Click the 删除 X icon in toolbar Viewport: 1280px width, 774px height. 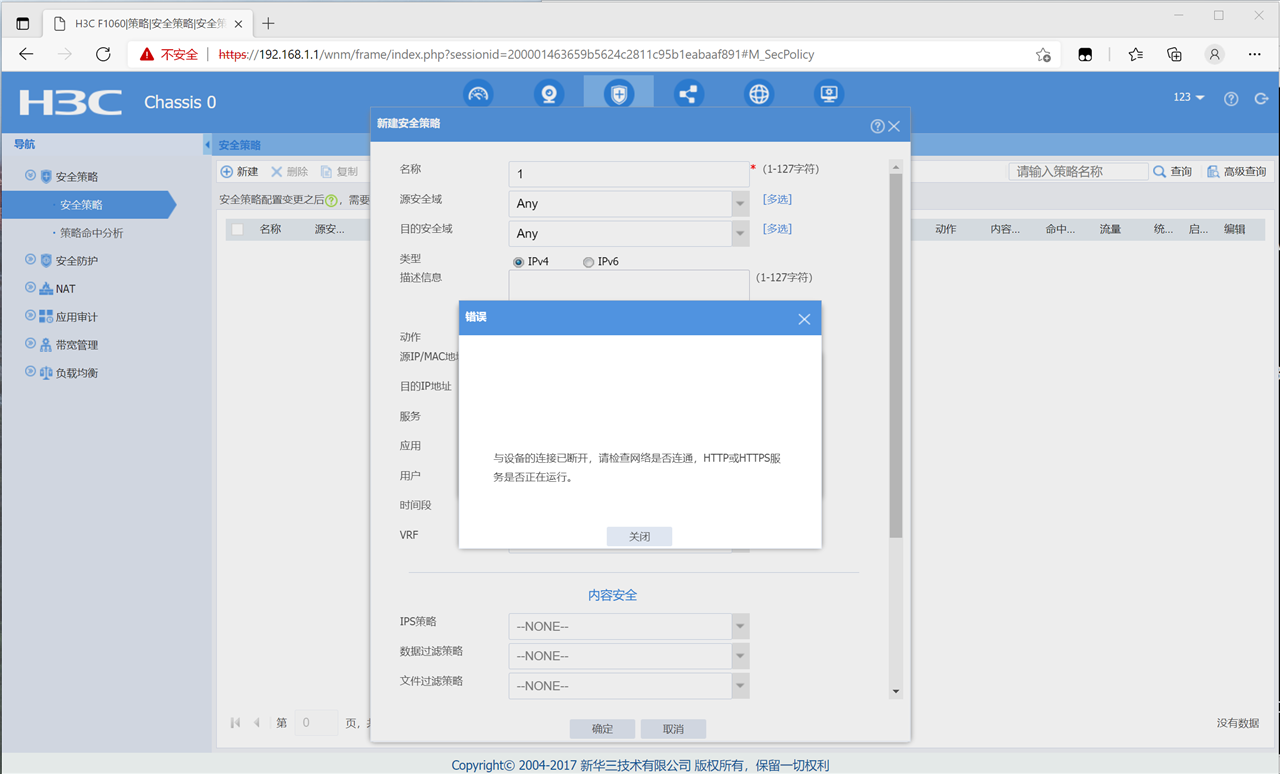pos(277,172)
